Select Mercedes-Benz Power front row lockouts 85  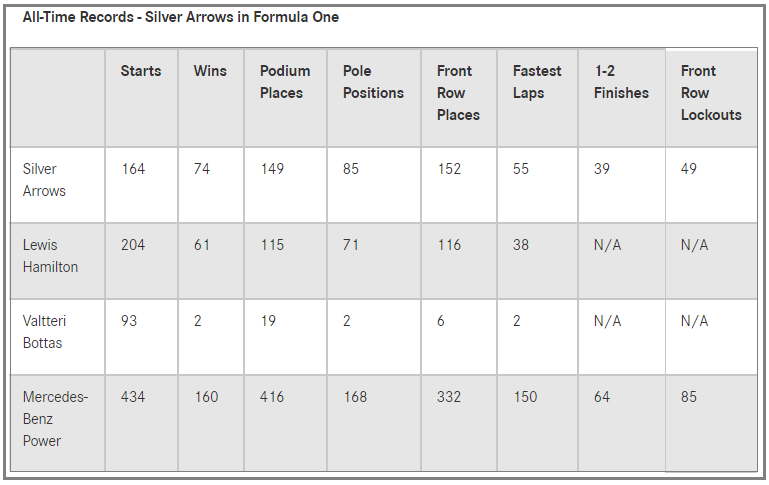(689, 397)
